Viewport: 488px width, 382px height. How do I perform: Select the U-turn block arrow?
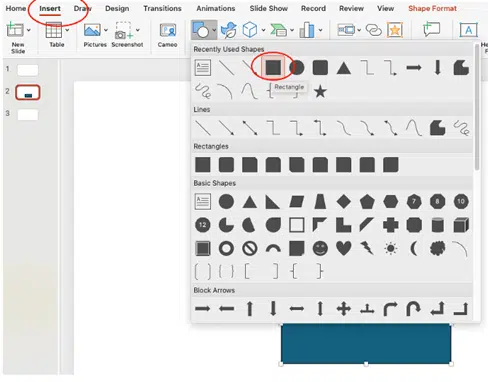(414, 308)
